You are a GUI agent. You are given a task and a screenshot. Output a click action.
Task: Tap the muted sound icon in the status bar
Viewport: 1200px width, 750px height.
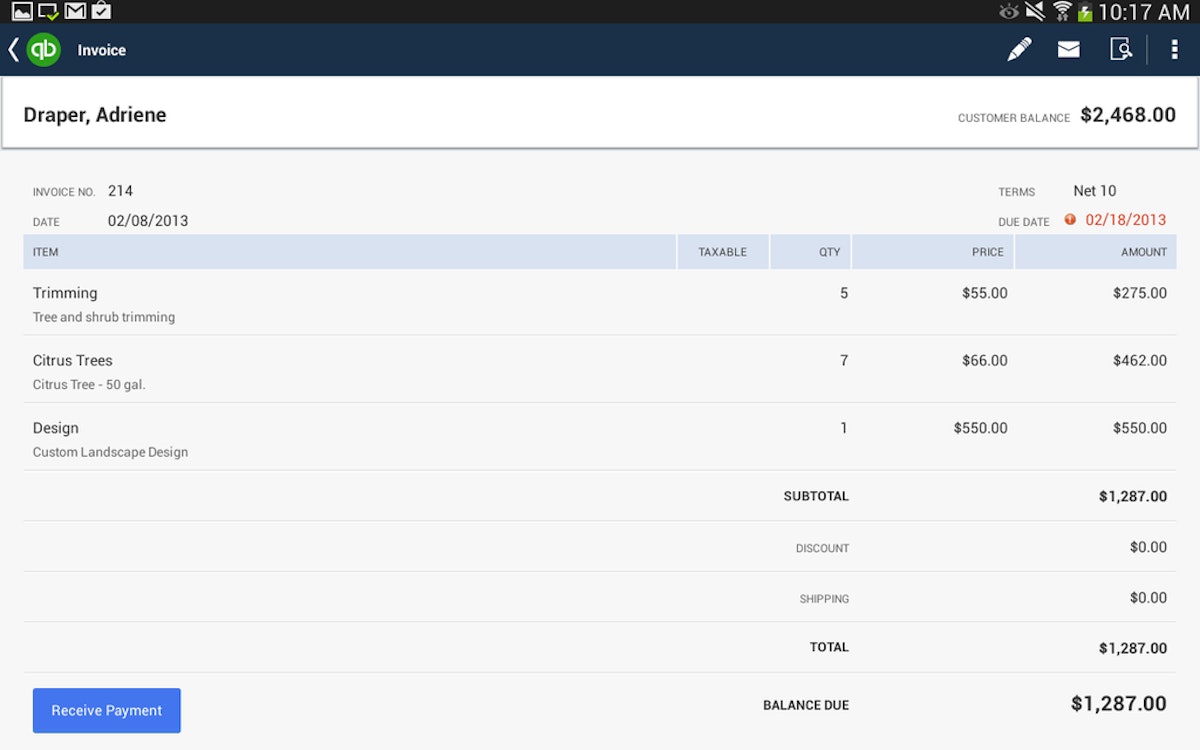tap(1033, 12)
